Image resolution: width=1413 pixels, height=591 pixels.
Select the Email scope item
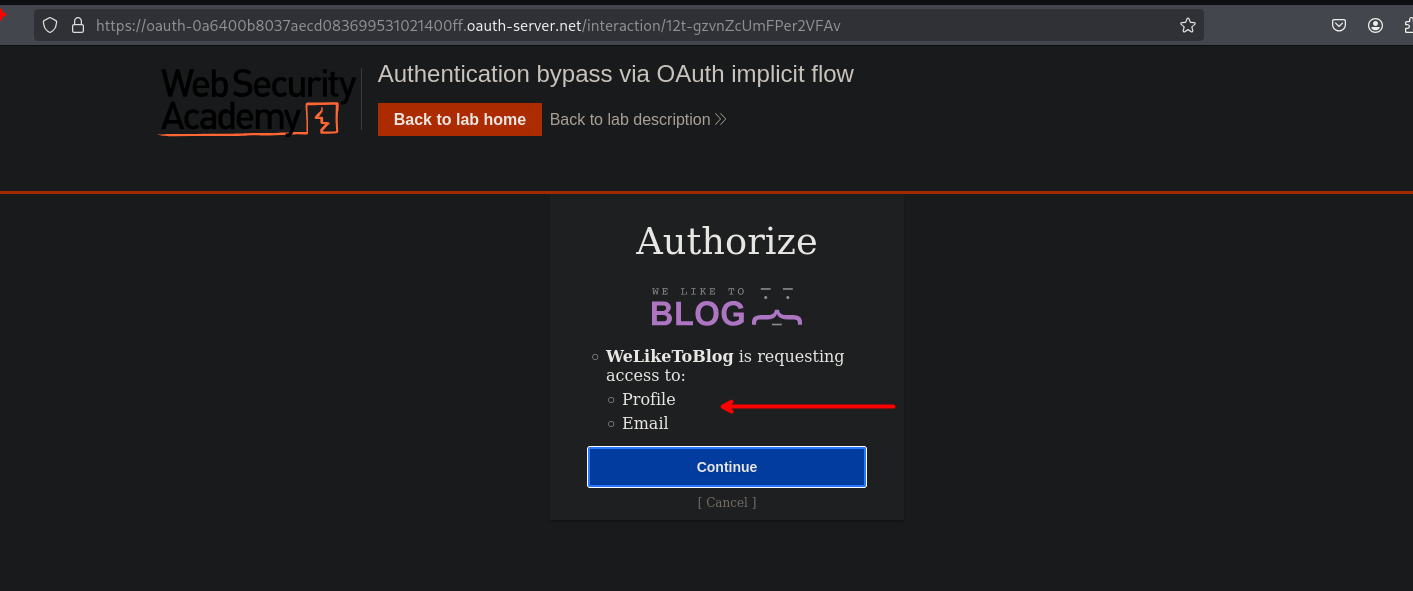[x=645, y=423]
